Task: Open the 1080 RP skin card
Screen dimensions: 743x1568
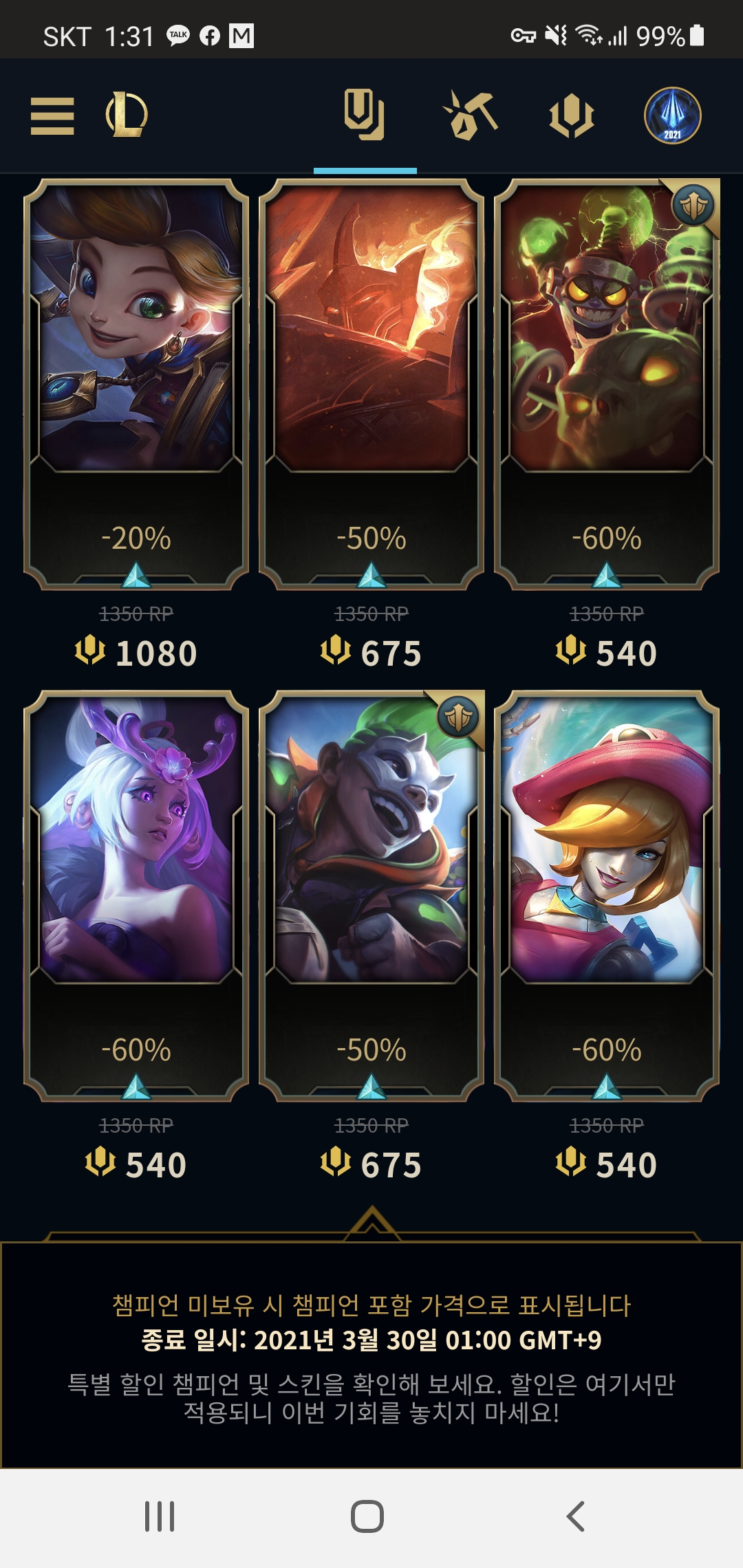Action: coord(136,384)
